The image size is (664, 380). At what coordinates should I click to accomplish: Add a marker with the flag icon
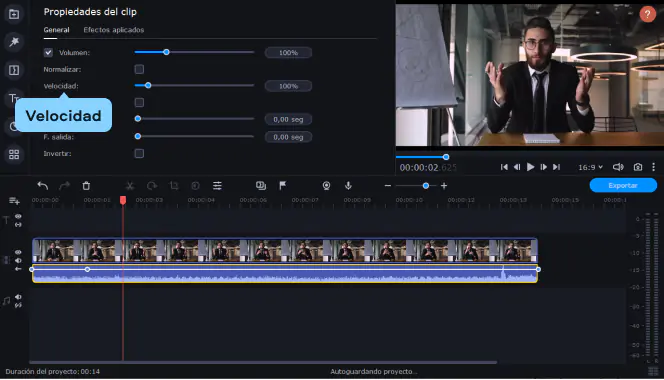(x=282, y=185)
